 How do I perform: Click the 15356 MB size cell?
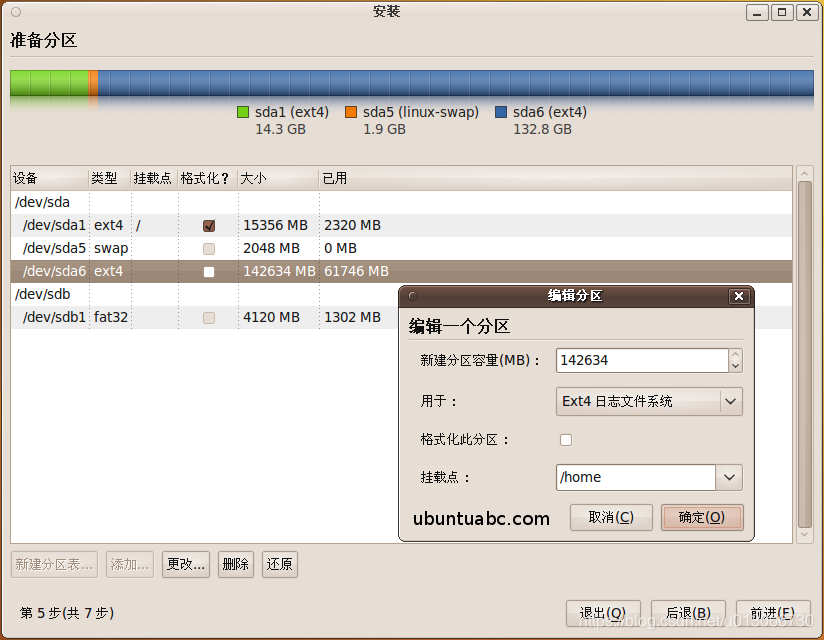pos(275,225)
